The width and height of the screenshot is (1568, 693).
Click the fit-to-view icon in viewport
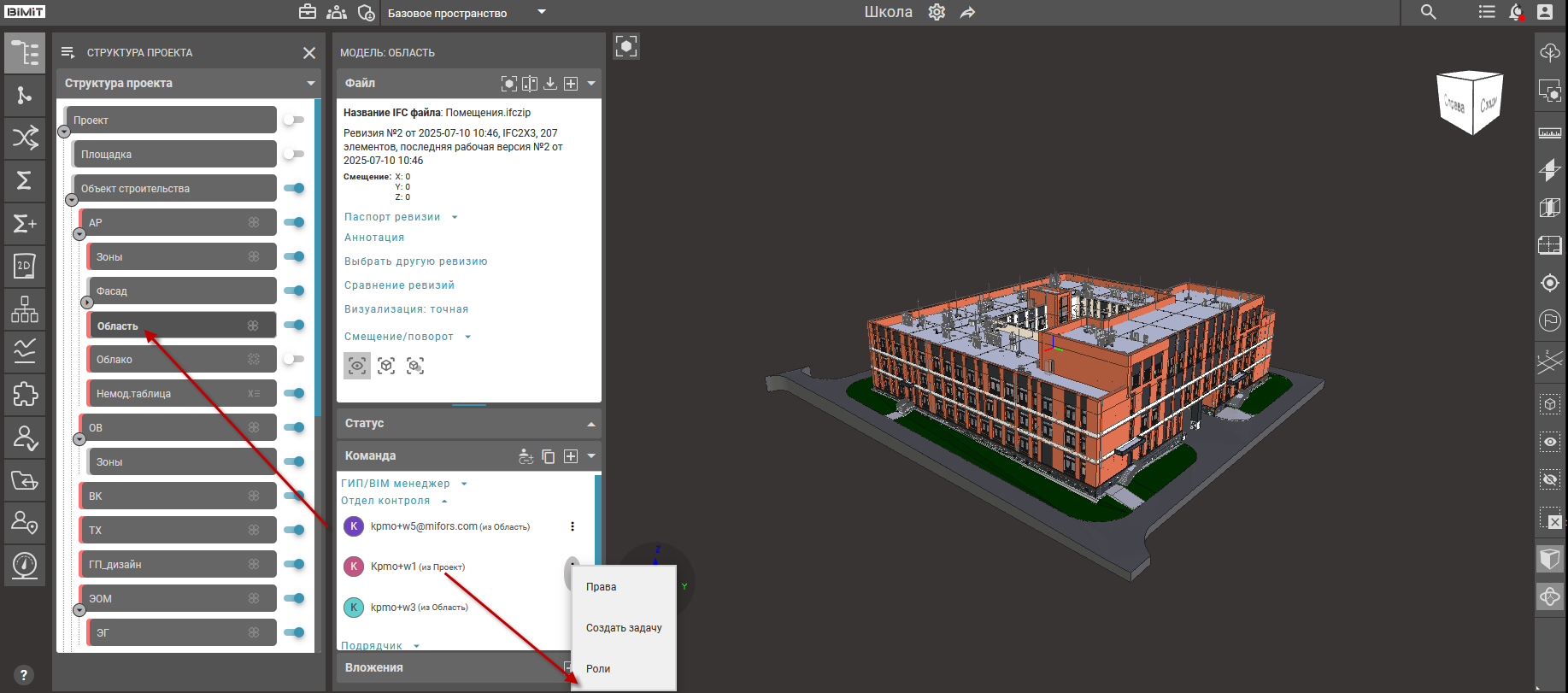[626, 46]
